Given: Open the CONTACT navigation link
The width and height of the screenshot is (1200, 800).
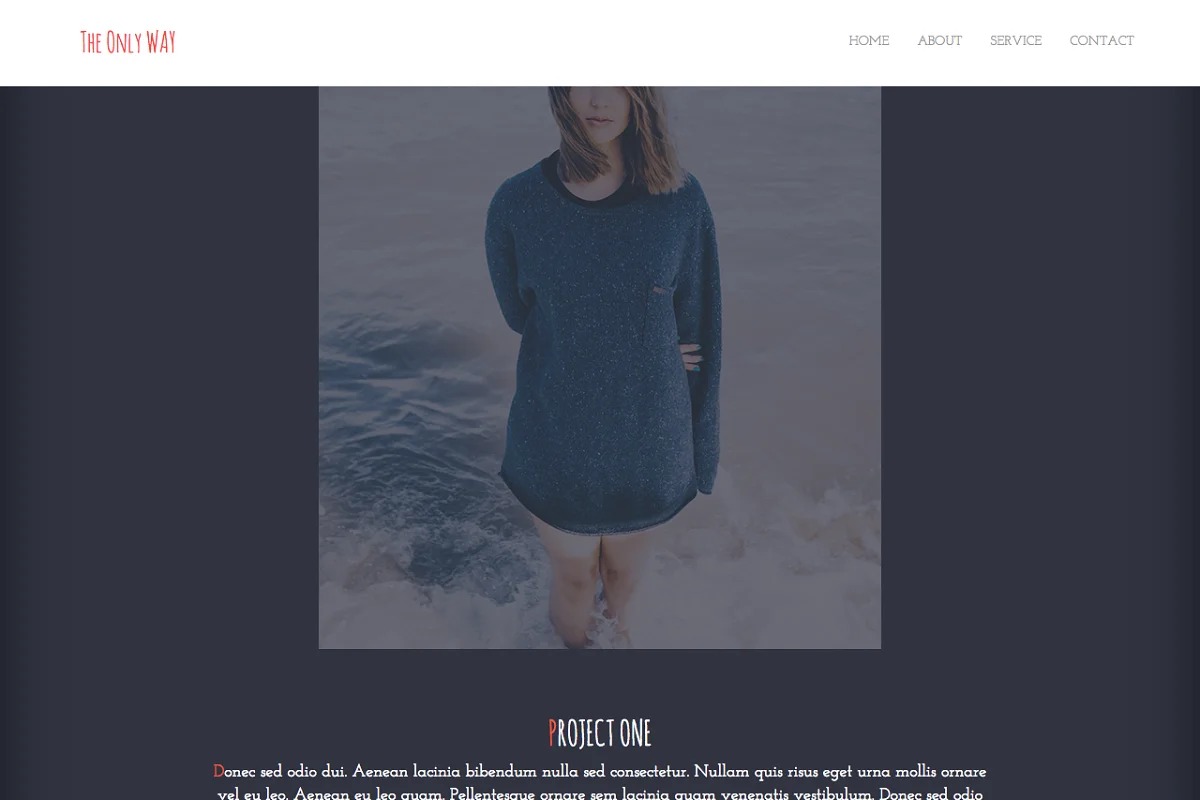Looking at the screenshot, I should (1102, 41).
